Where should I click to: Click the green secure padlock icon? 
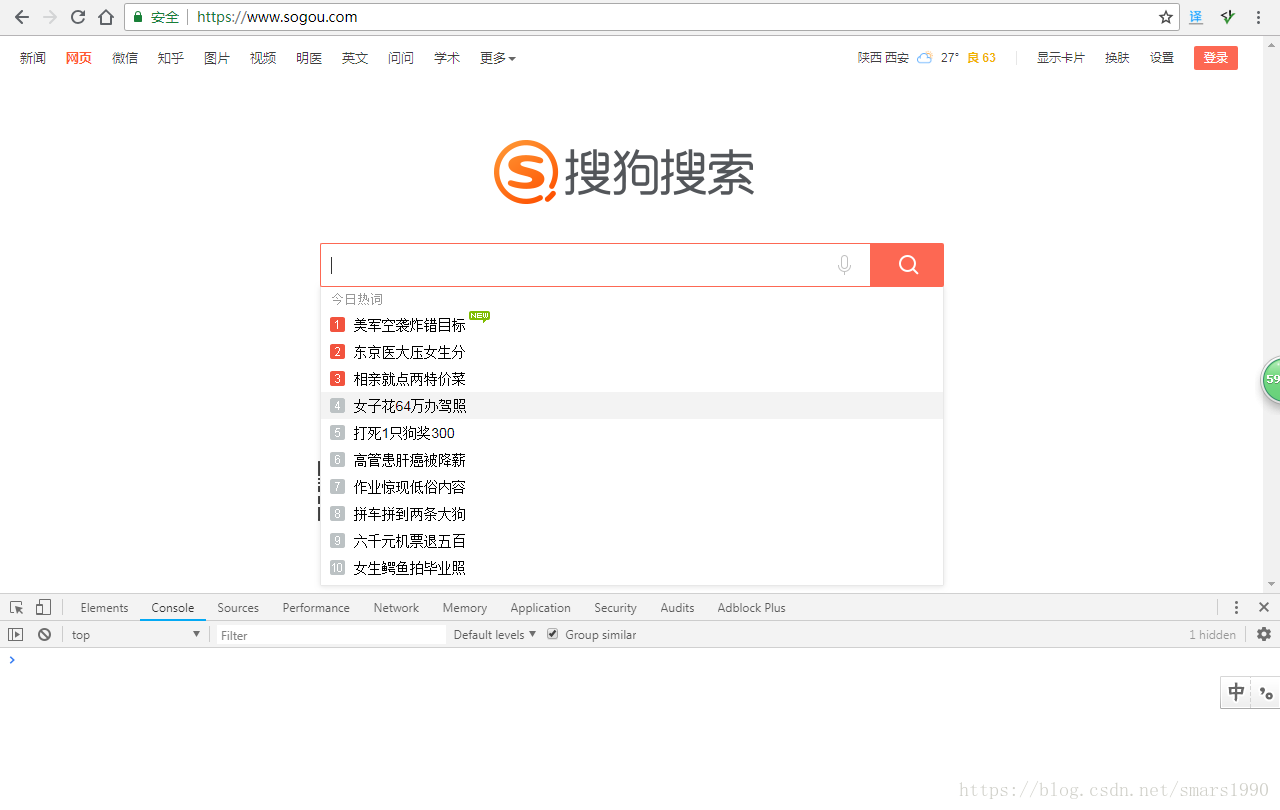click(x=138, y=17)
